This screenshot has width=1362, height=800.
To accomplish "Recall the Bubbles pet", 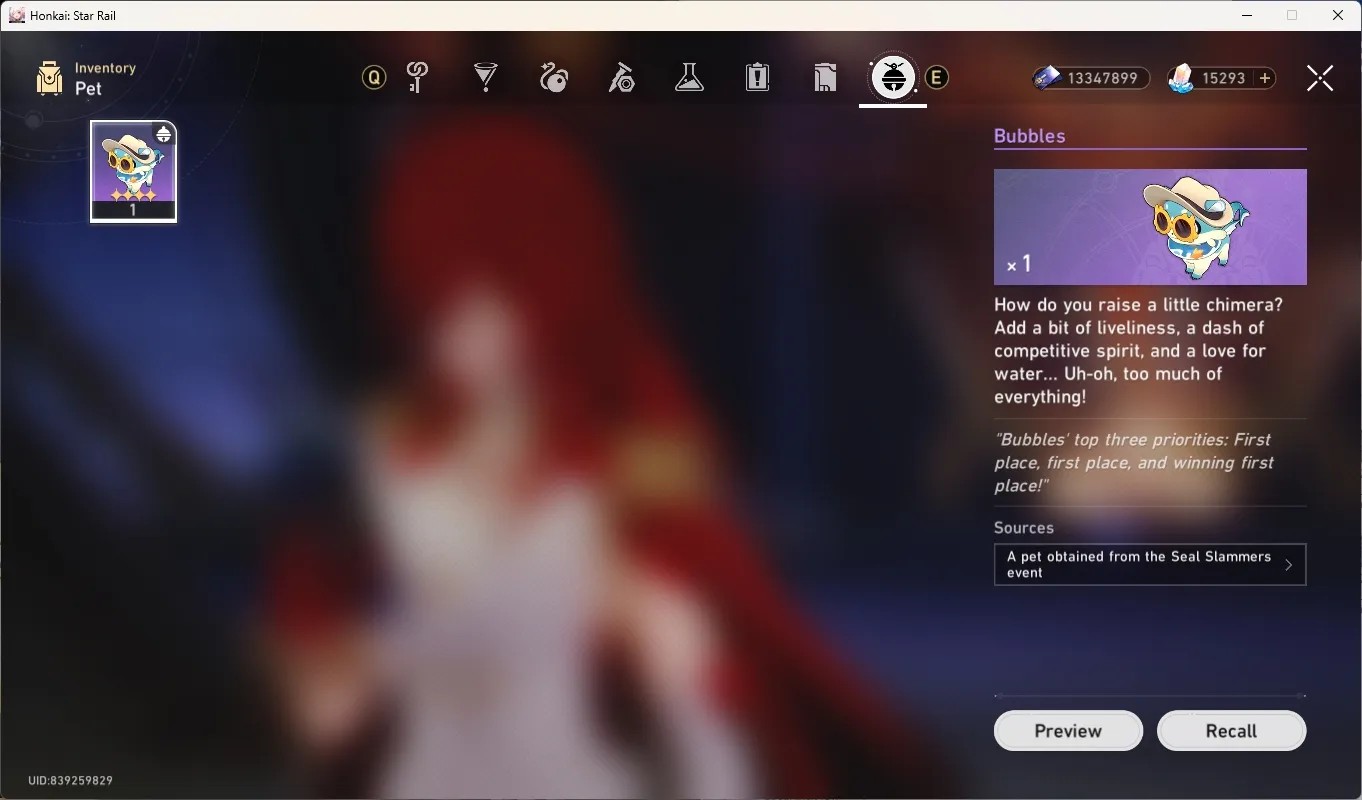I will tap(1231, 731).
